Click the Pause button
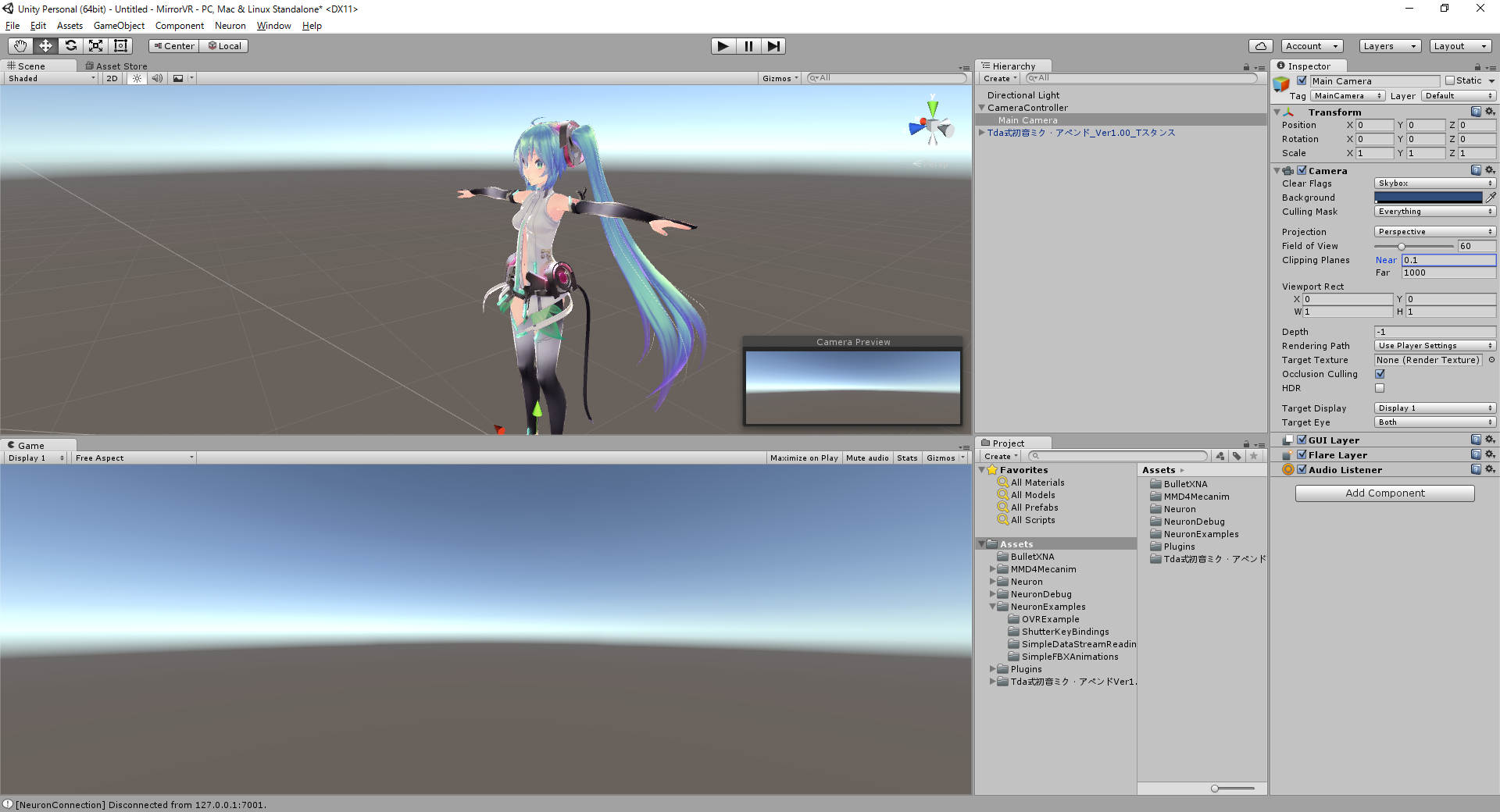This screenshot has height=812, width=1500. click(x=748, y=46)
